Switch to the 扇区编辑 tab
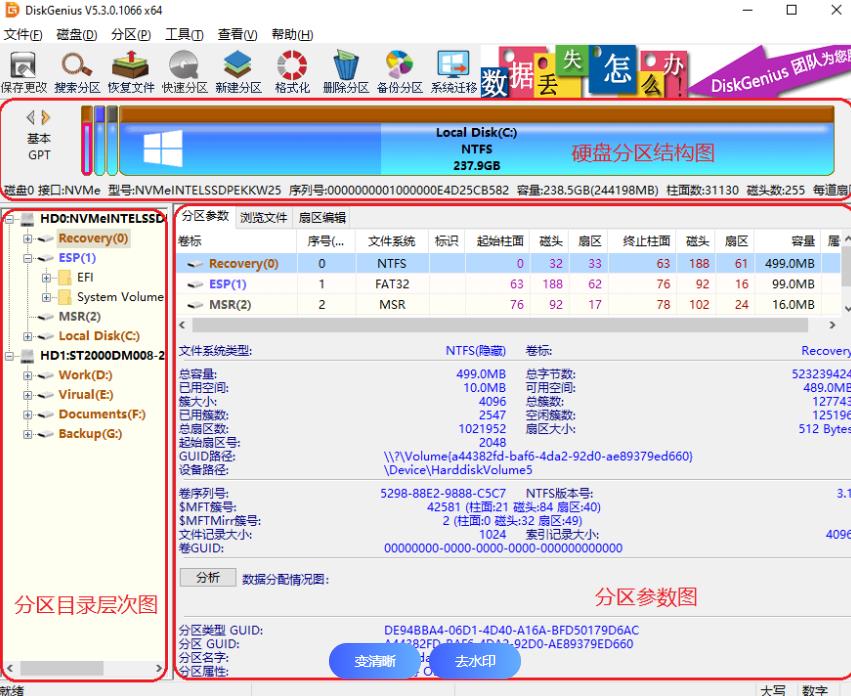851x696 pixels. click(x=320, y=217)
